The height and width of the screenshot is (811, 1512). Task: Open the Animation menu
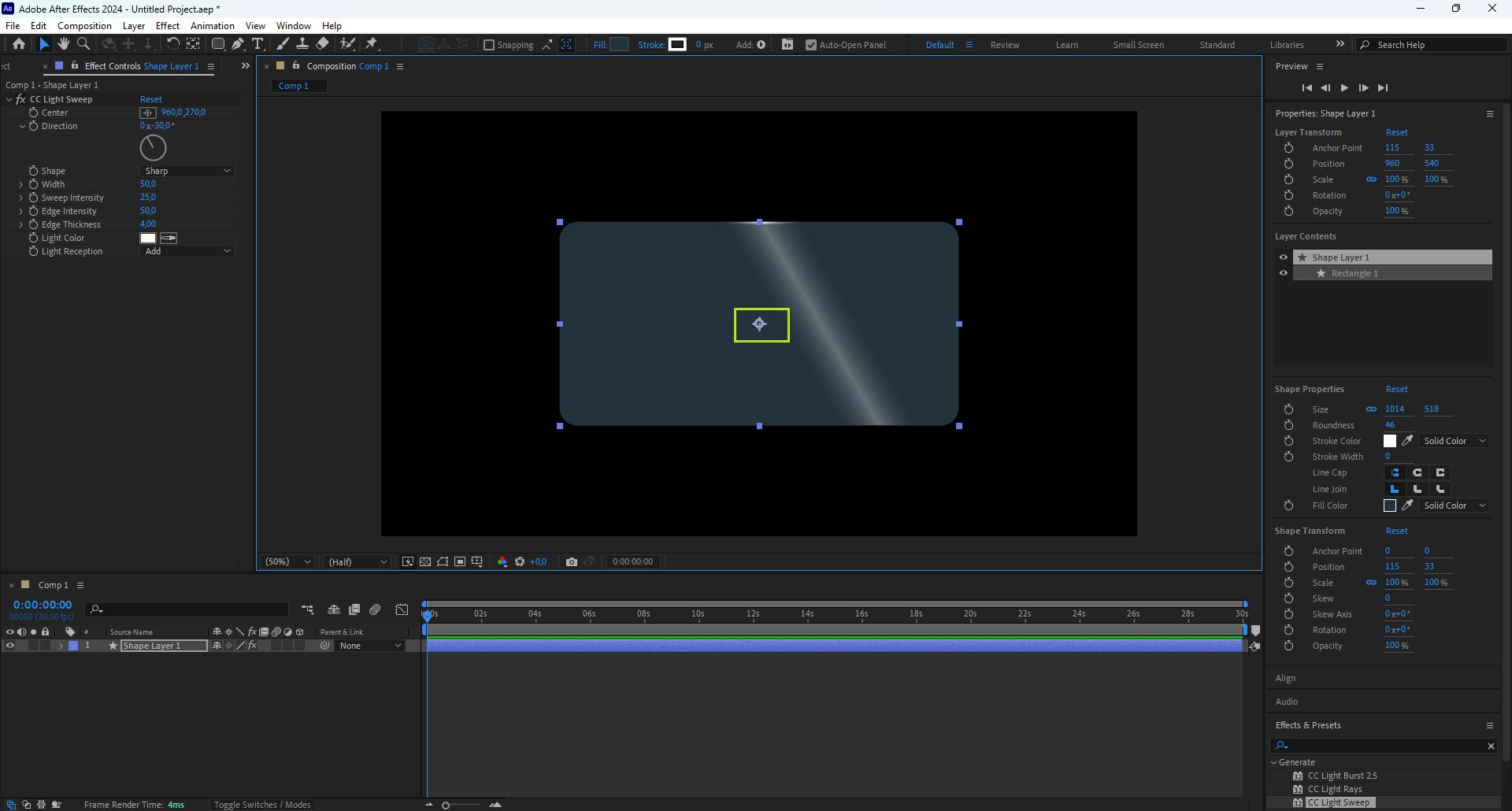(212, 26)
